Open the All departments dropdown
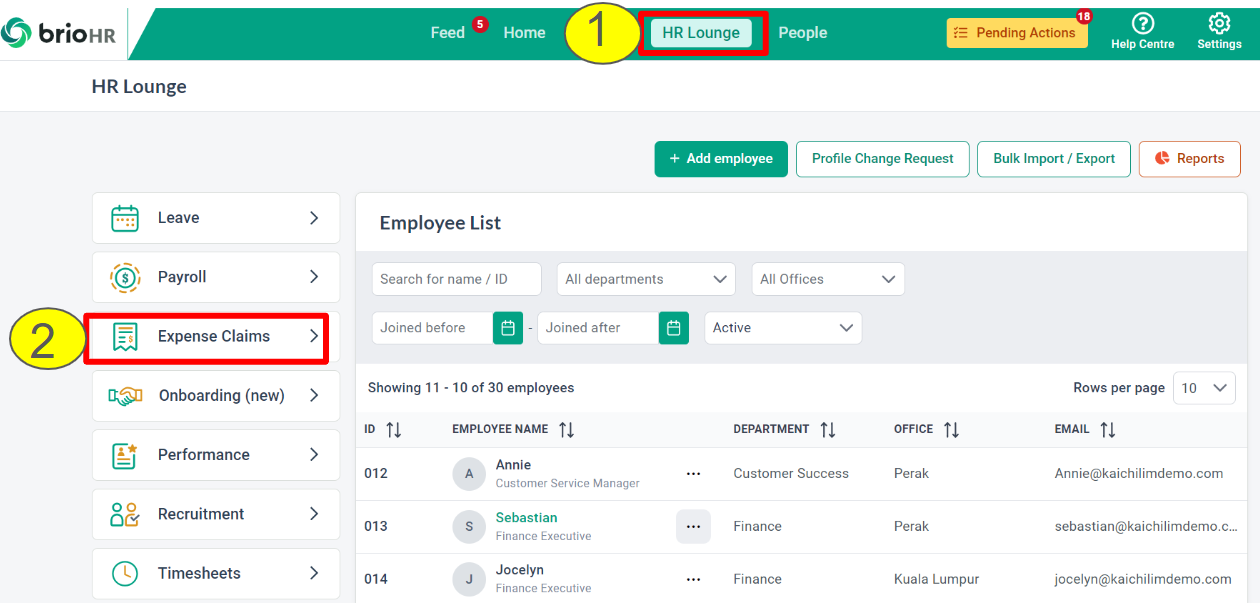 pos(646,279)
